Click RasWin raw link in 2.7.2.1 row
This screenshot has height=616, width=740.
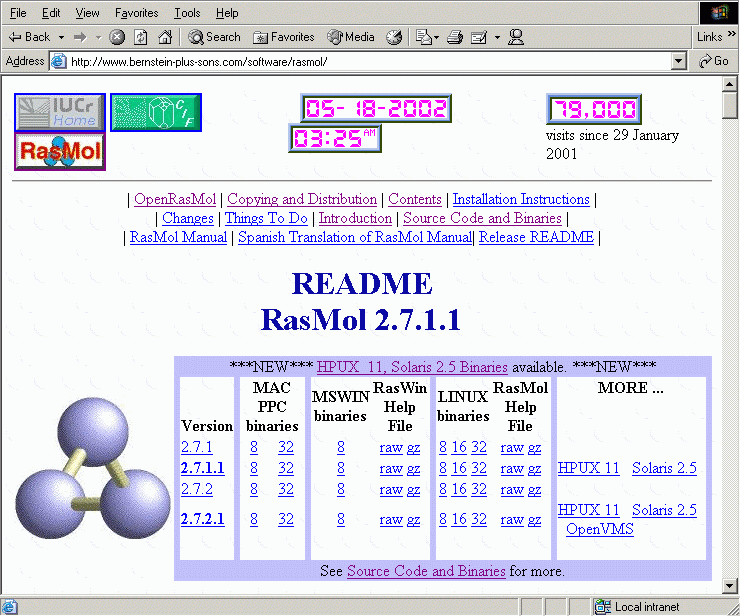click(391, 519)
